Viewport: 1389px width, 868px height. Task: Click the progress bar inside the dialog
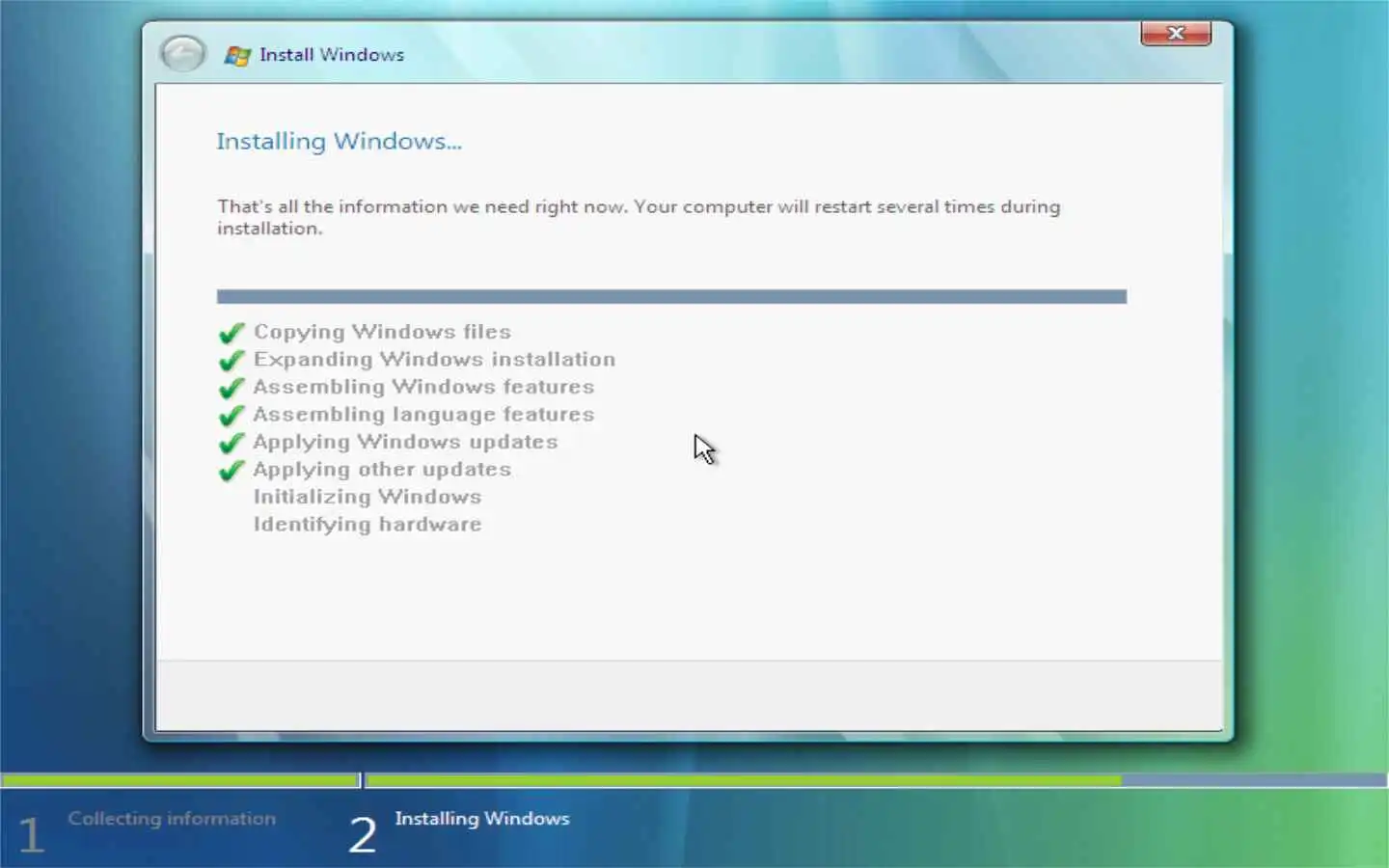[671, 297]
